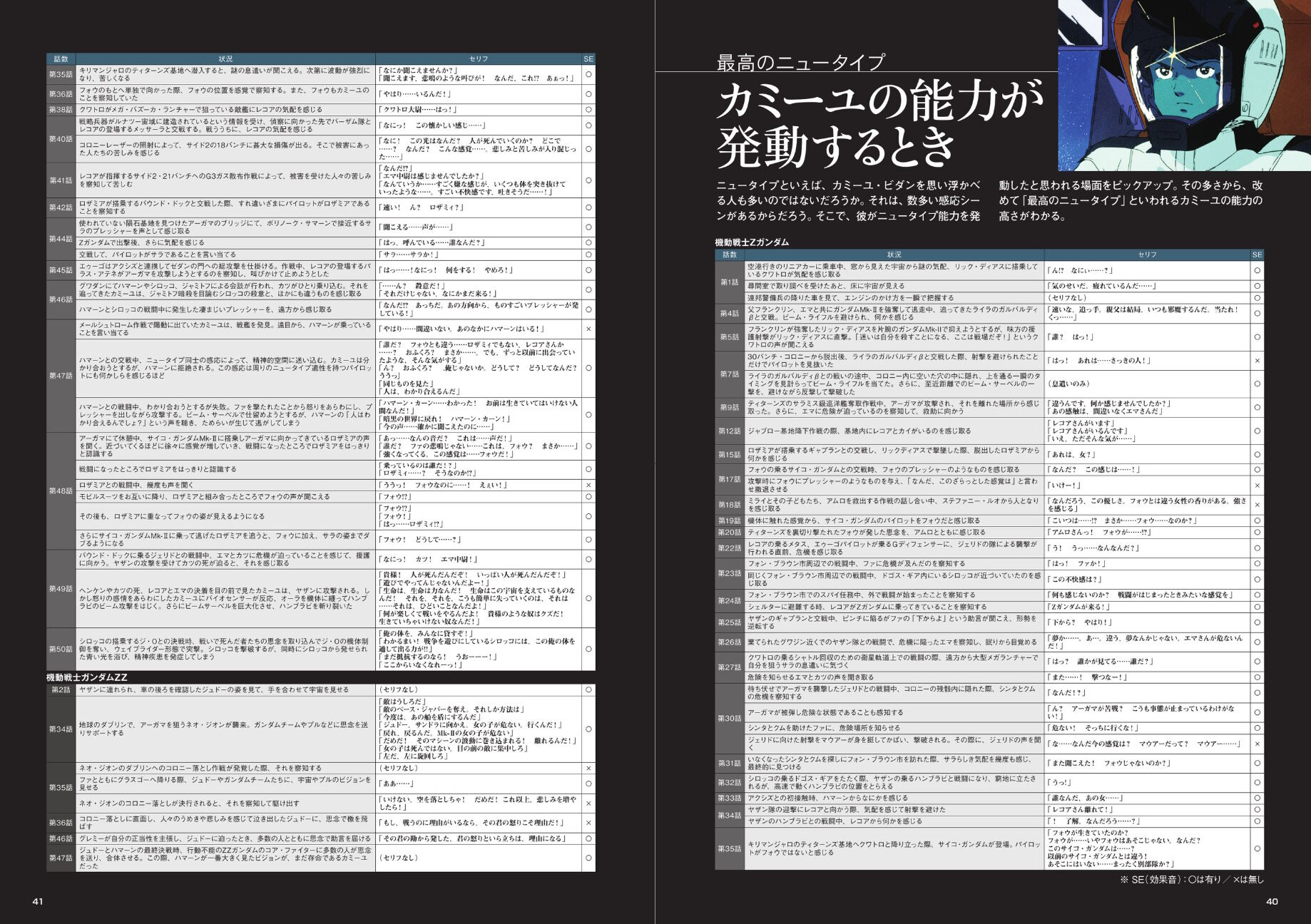Click the line '「クワトロ大尉……はっ！」'
The height and width of the screenshot is (924, 1311).
pos(417,110)
